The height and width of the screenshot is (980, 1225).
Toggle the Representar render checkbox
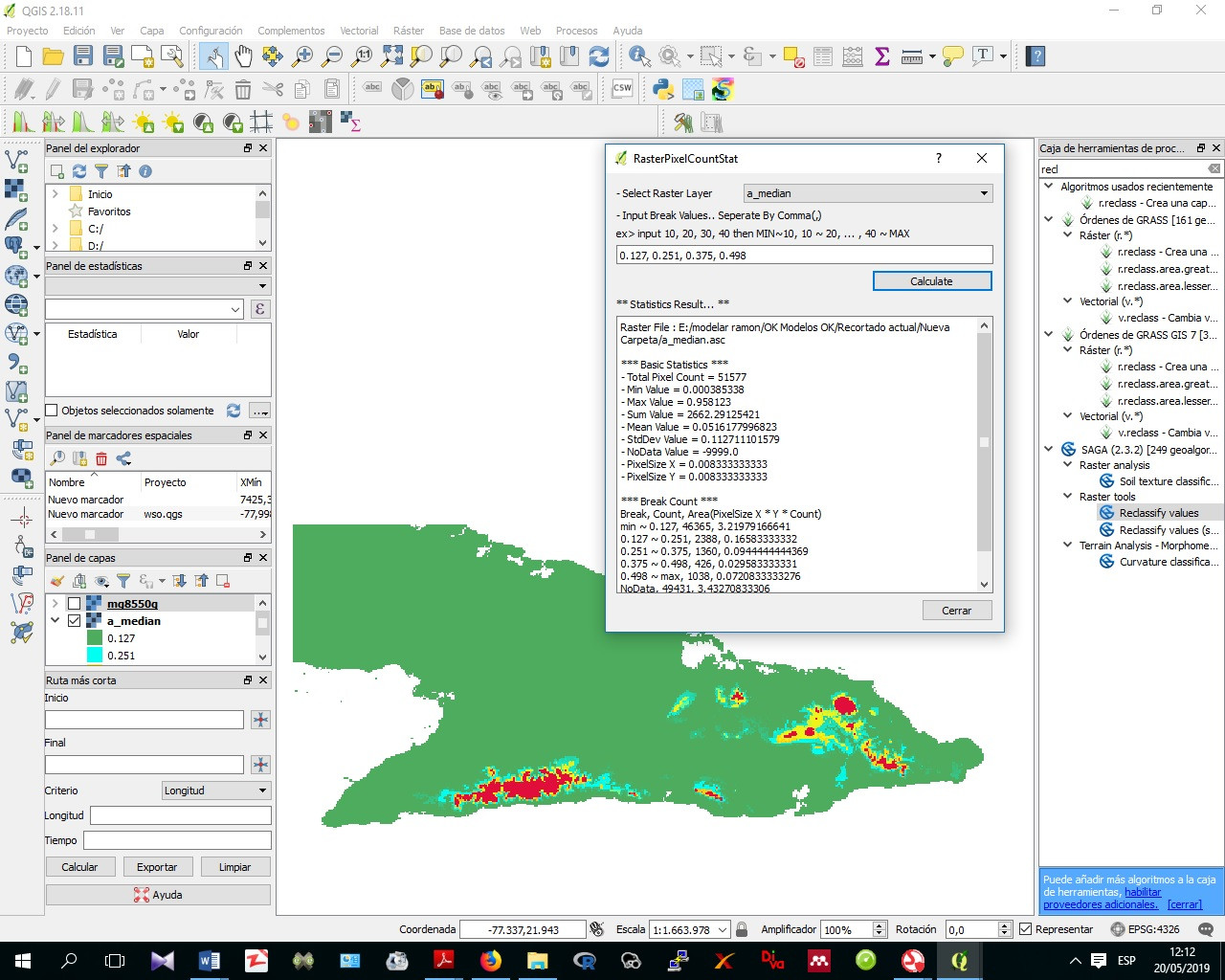click(x=1026, y=929)
